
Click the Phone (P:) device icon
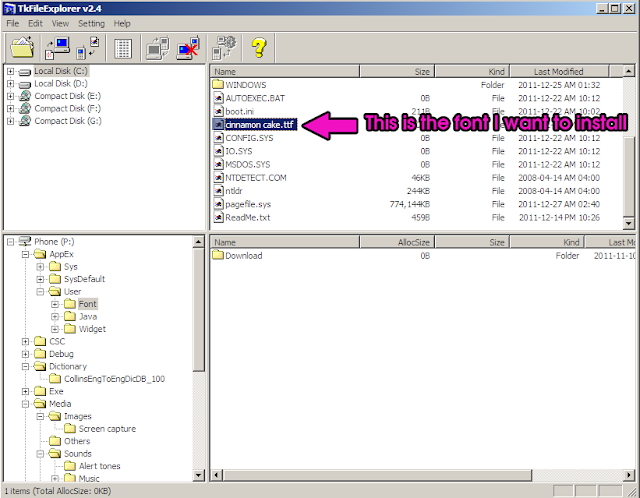click(x=25, y=241)
